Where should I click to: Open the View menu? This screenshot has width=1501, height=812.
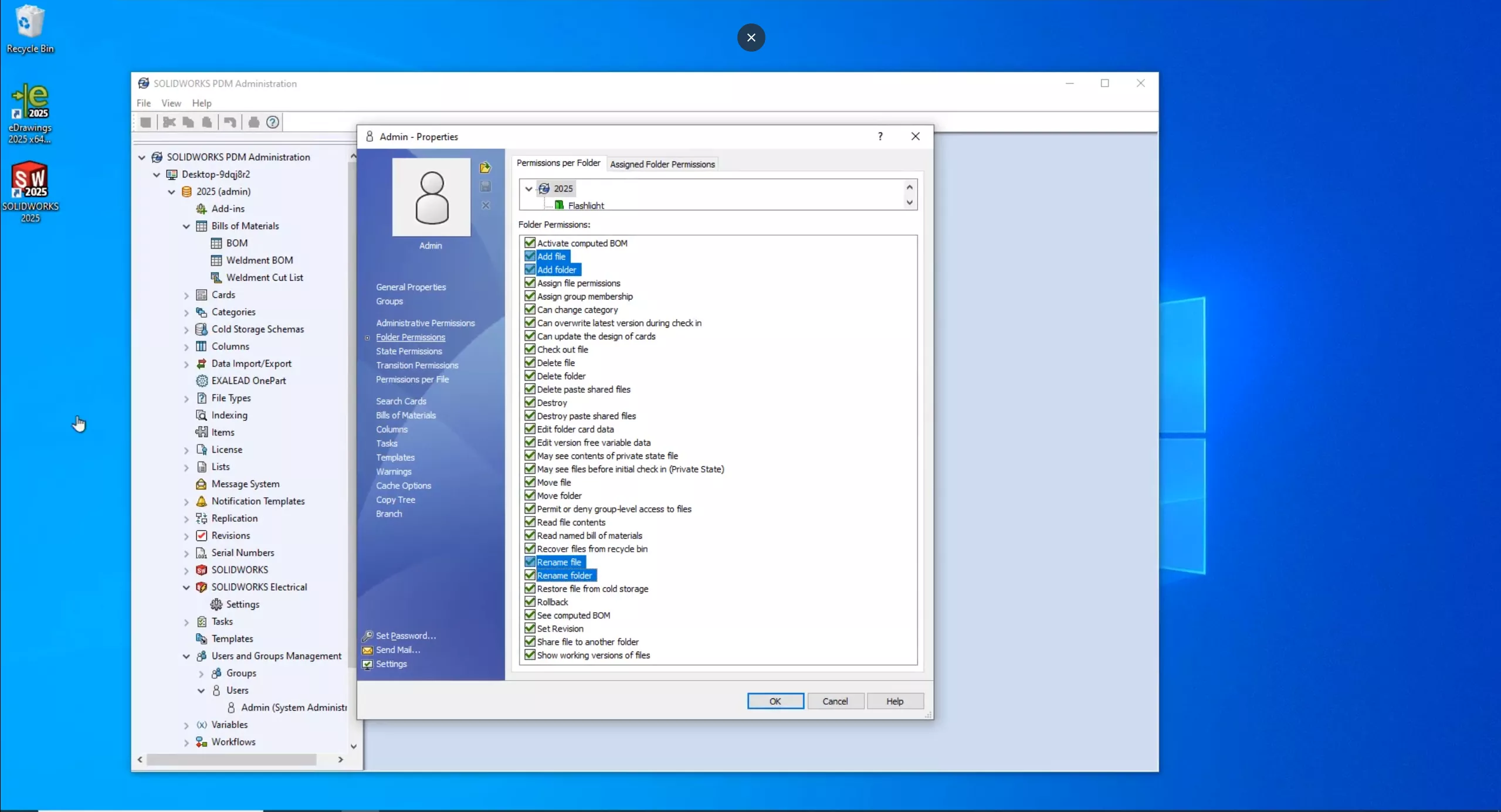pyautogui.click(x=171, y=103)
